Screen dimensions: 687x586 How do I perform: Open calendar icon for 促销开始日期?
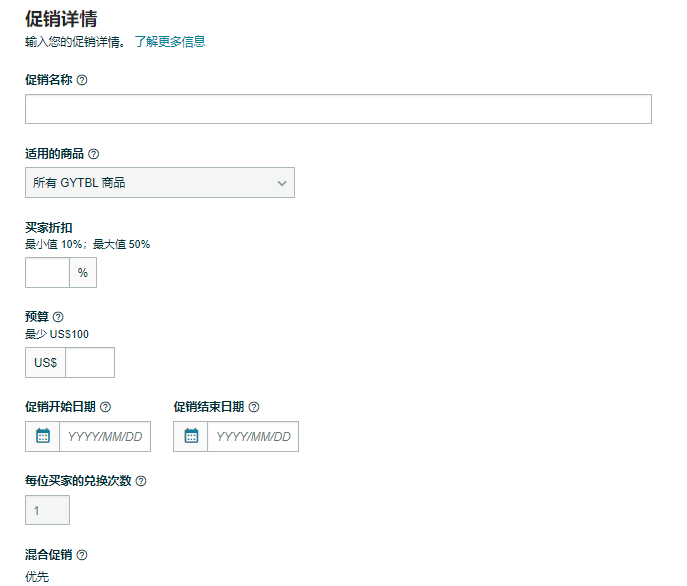pos(42,436)
